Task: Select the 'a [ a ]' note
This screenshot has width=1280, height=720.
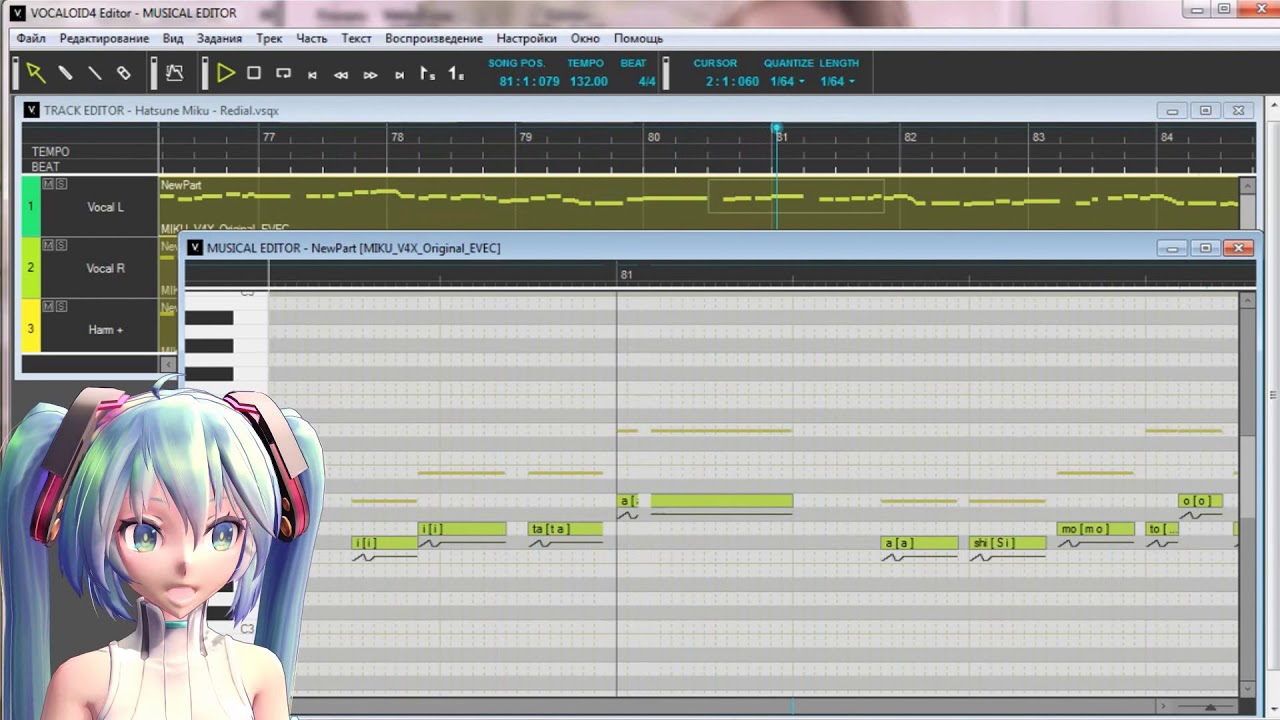Action: (920, 543)
